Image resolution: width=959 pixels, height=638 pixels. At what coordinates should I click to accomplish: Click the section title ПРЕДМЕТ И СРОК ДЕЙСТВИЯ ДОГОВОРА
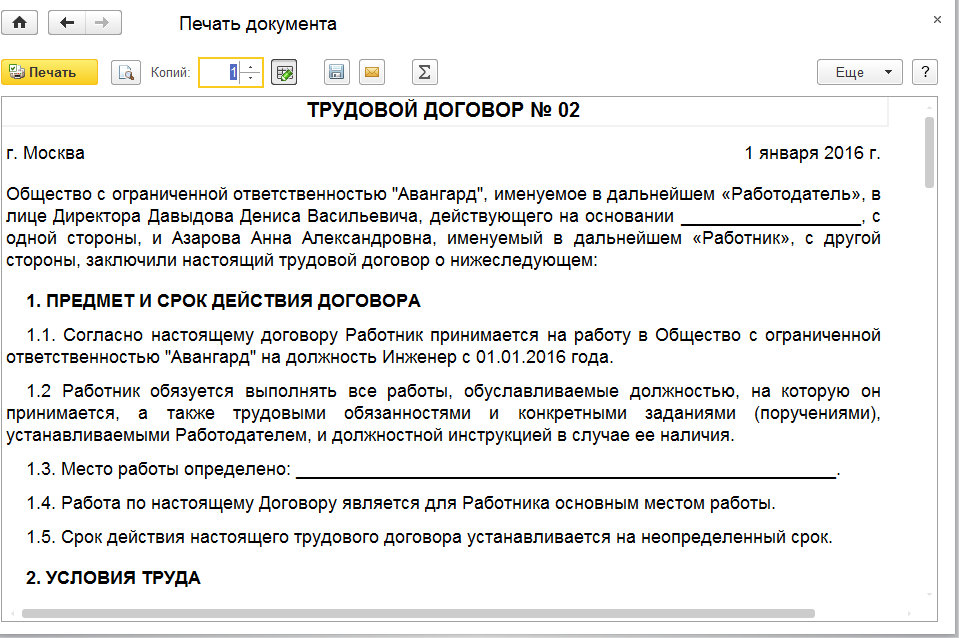[223, 300]
